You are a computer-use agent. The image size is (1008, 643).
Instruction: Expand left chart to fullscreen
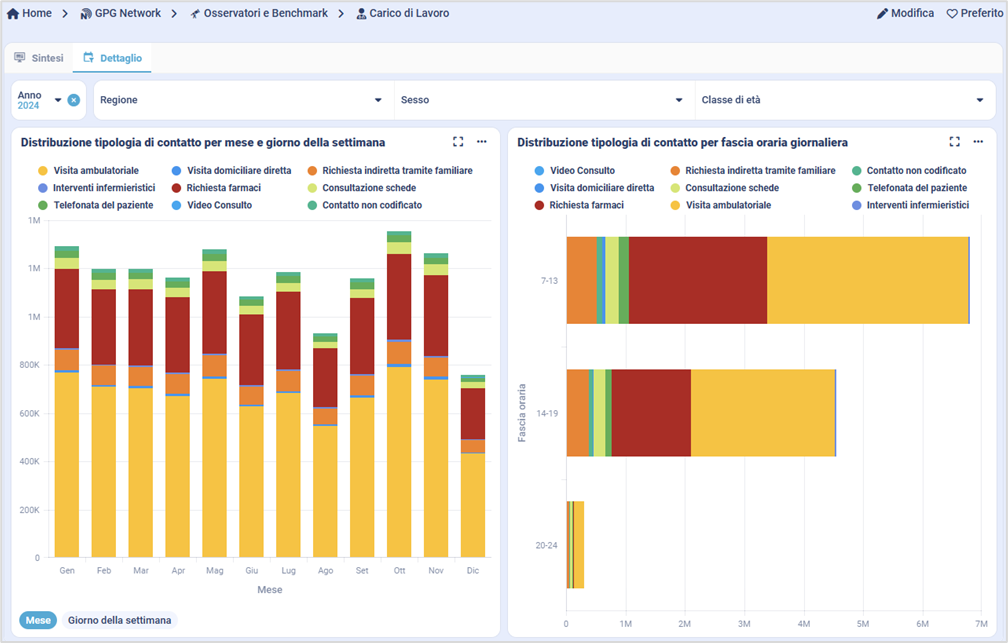point(458,142)
